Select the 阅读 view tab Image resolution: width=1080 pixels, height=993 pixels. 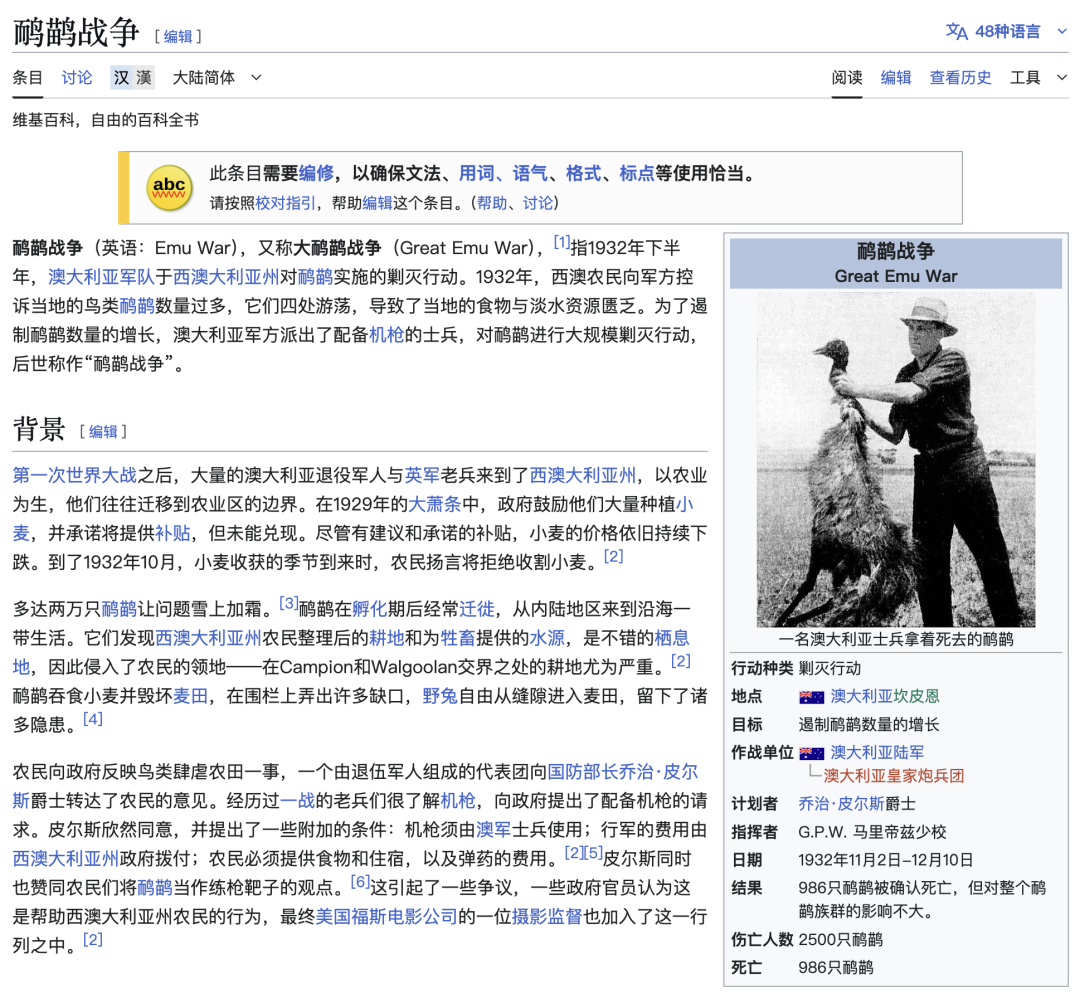click(x=847, y=78)
